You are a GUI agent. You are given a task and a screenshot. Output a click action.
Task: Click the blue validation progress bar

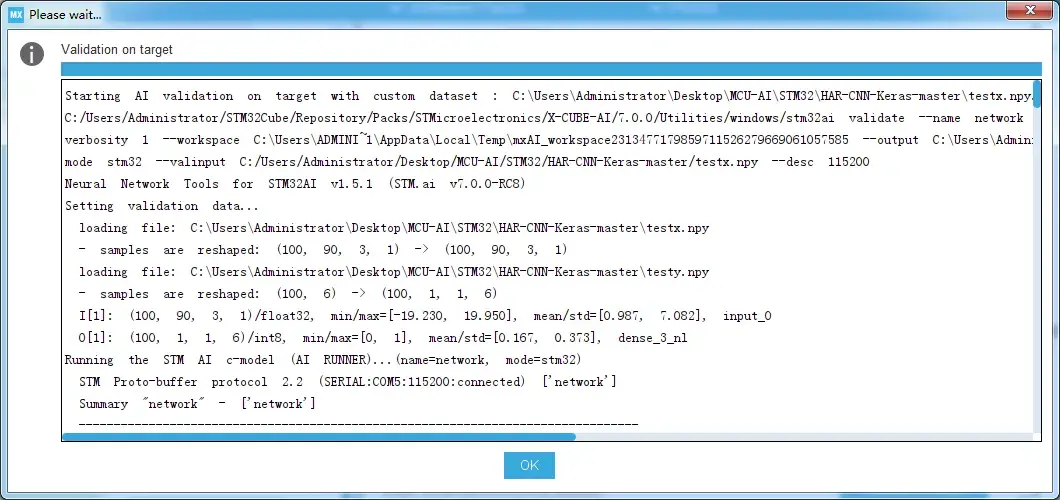[x=551, y=69]
